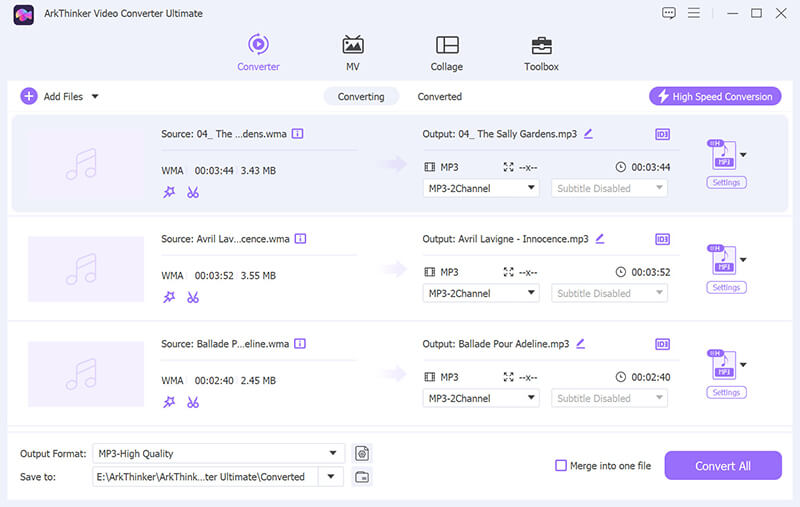The image size is (800, 507).
Task: Open cut scissors for Ballade Pour Adeline
Action: point(192,402)
